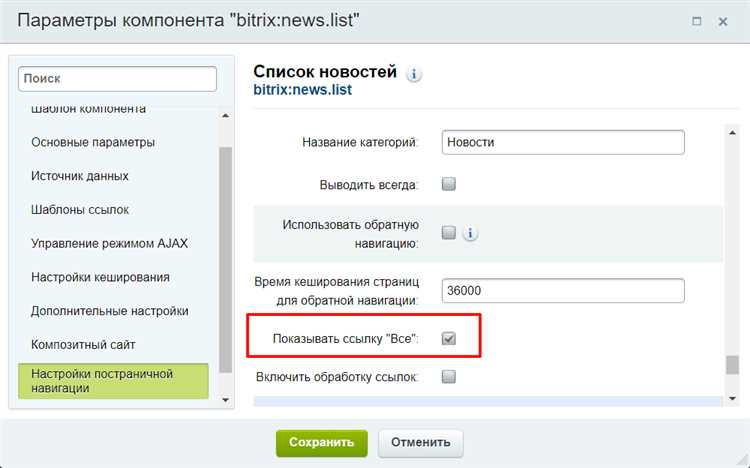Go to Источник данных section

80,176
